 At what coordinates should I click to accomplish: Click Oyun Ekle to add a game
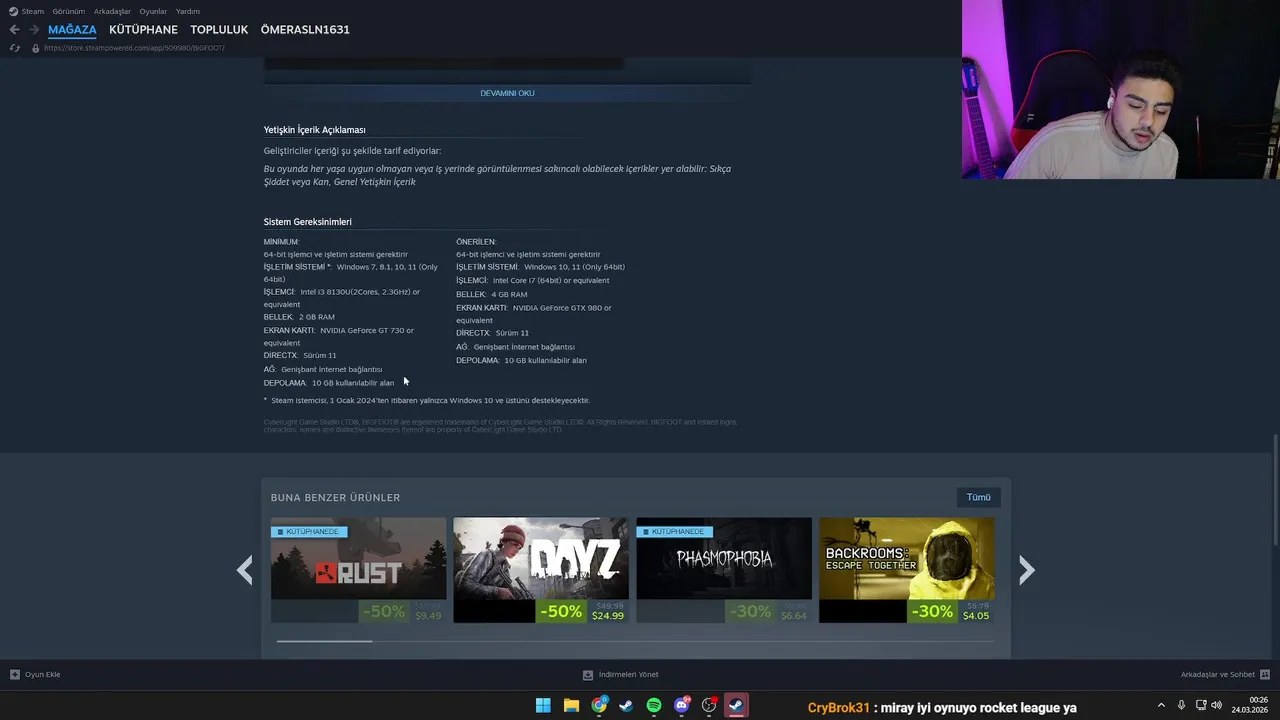coord(35,675)
